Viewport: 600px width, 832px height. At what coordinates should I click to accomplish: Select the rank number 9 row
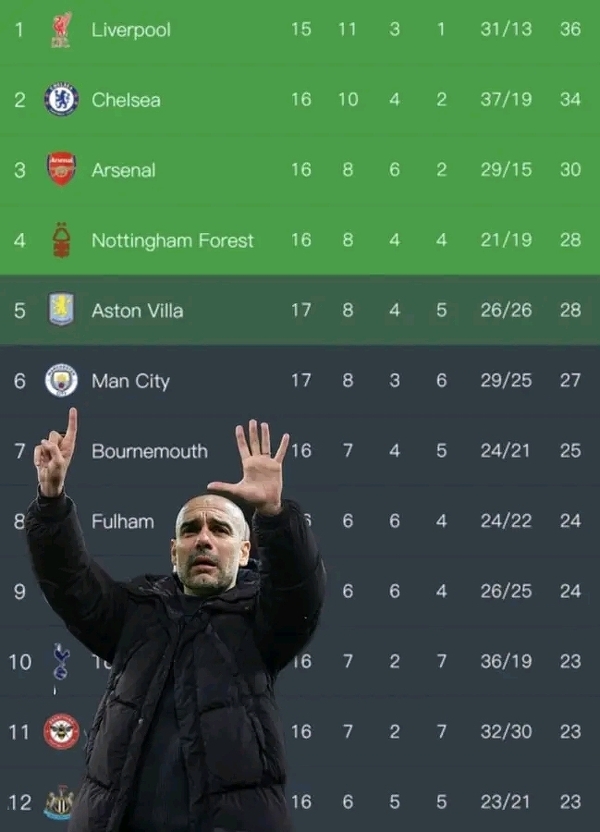[19, 591]
